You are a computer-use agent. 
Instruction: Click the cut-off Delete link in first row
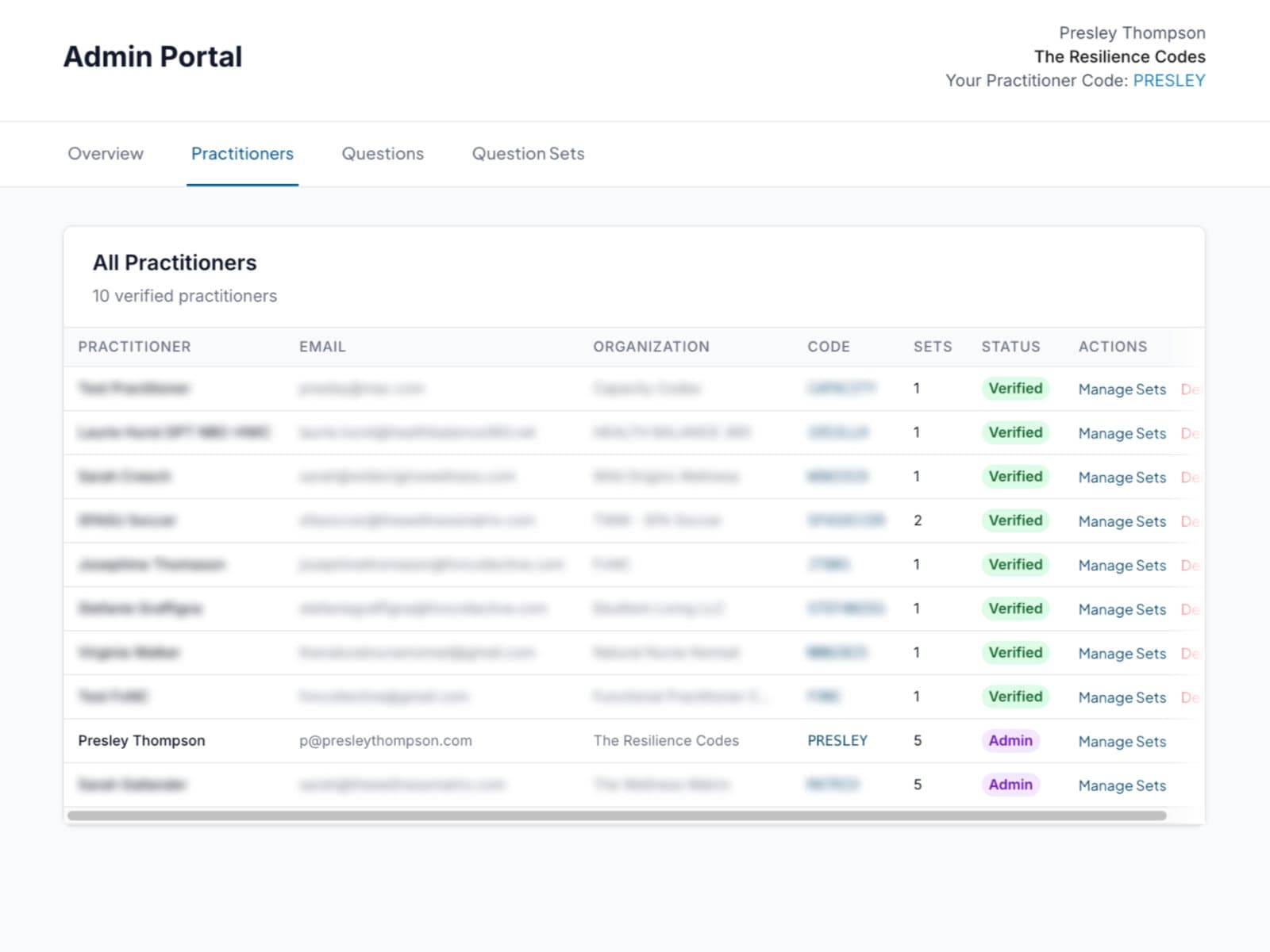pyautogui.click(x=1189, y=390)
